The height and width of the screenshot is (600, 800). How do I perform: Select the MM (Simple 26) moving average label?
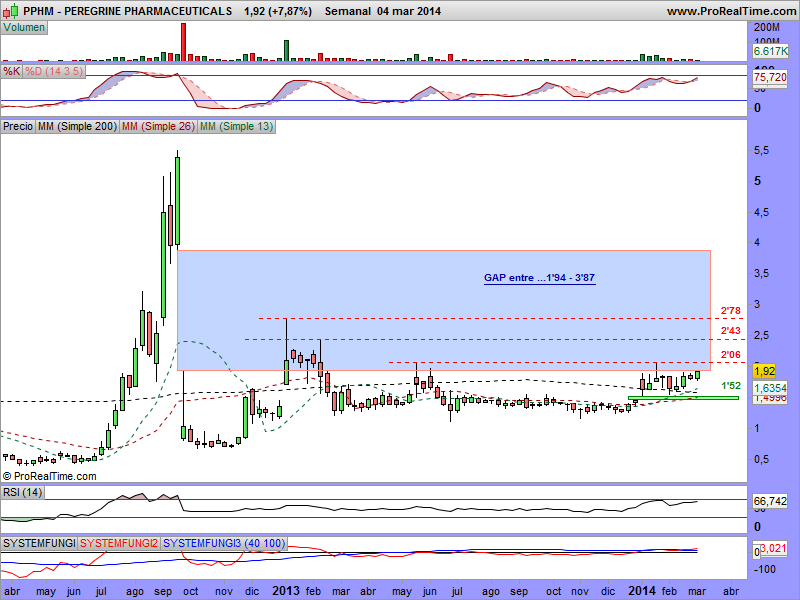pyautogui.click(x=158, y=126)
